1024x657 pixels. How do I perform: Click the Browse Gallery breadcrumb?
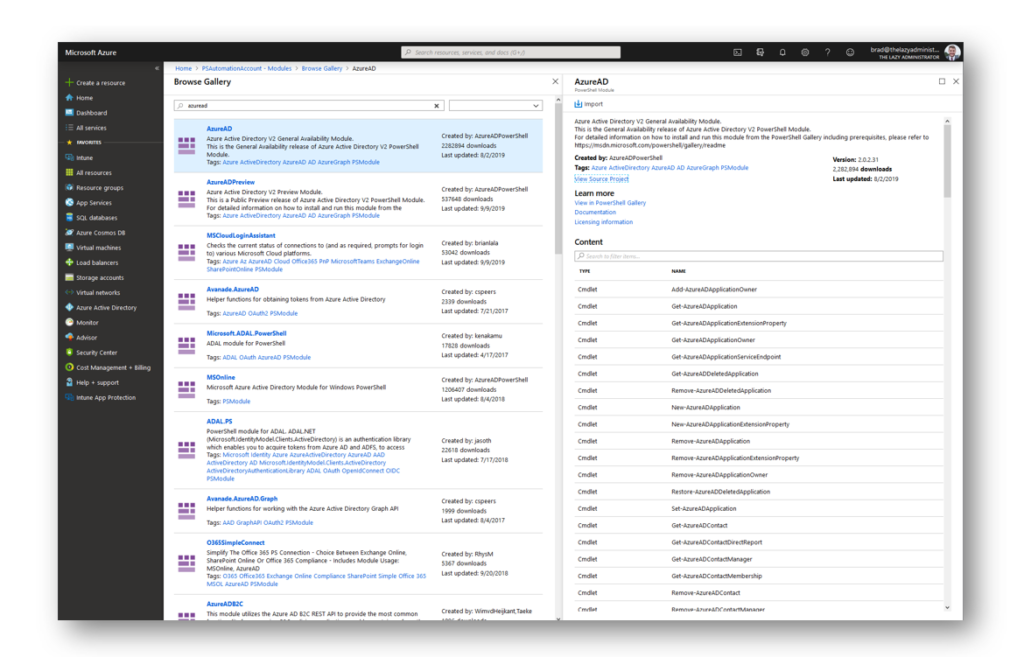[x=322, y=69]
